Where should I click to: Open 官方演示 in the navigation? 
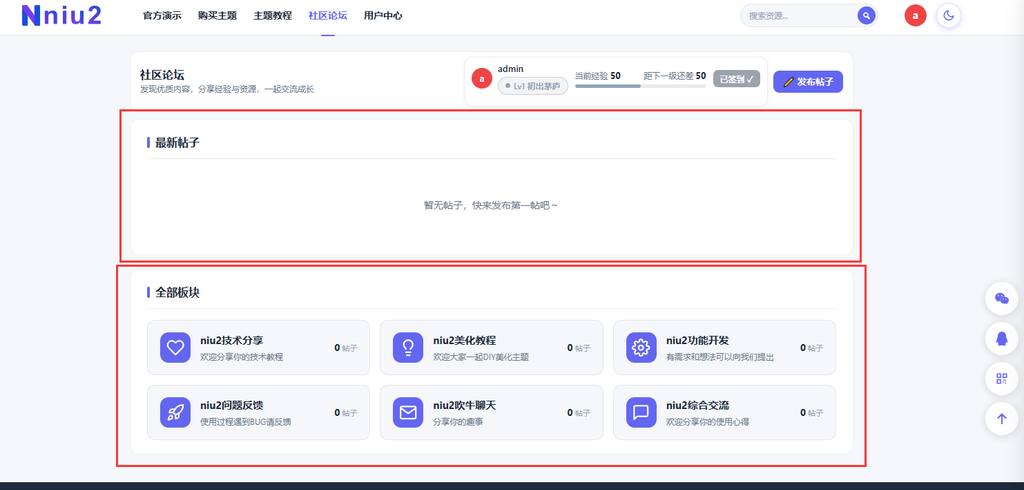162,16
